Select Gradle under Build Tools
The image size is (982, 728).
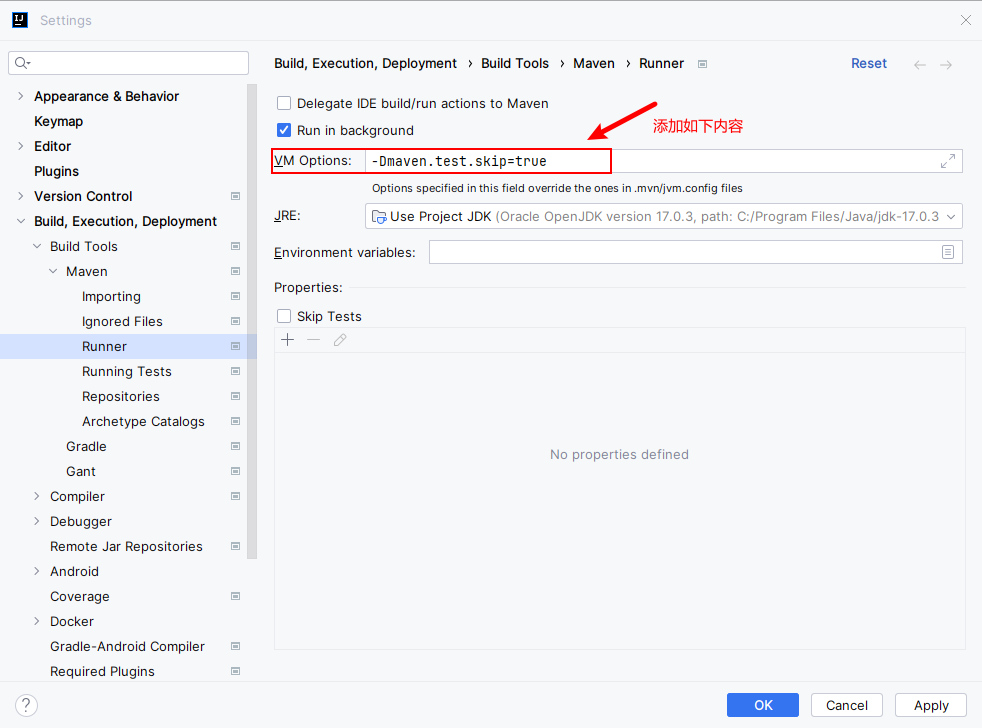86,447
